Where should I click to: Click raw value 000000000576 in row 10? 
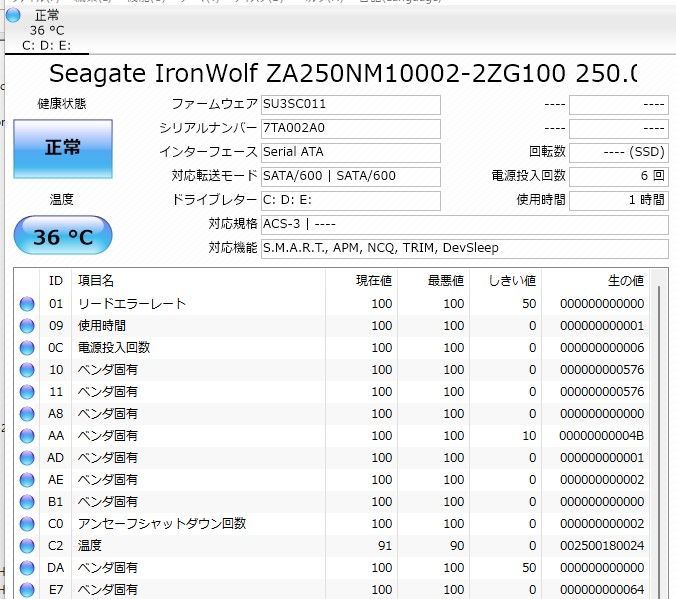pyautogui.click(x=602, y=370)
